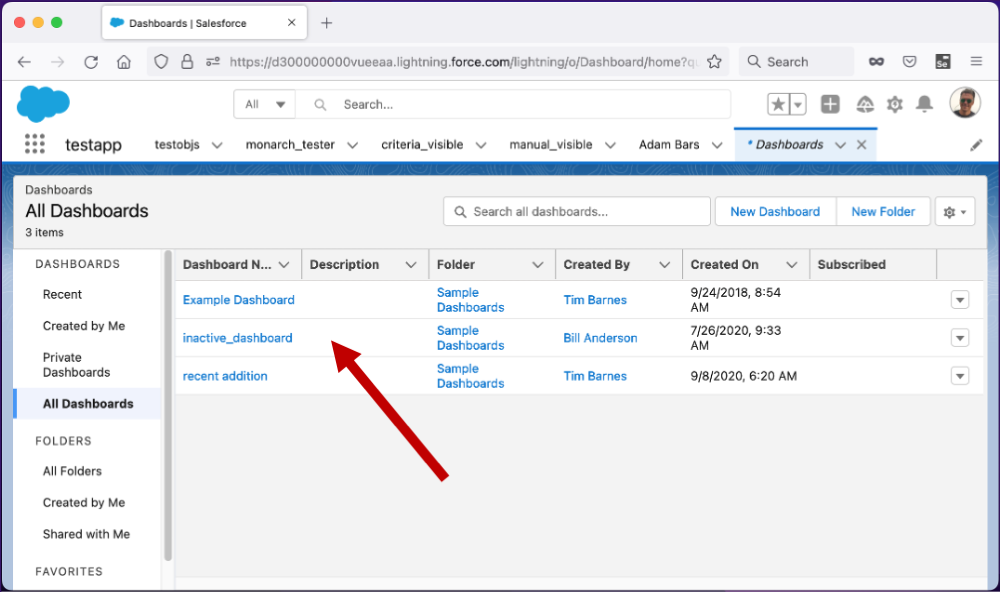Image resolution: width=1000 pixels, height=592 pixels.
Task: Click the New Folder button
Action: point(883,212)
